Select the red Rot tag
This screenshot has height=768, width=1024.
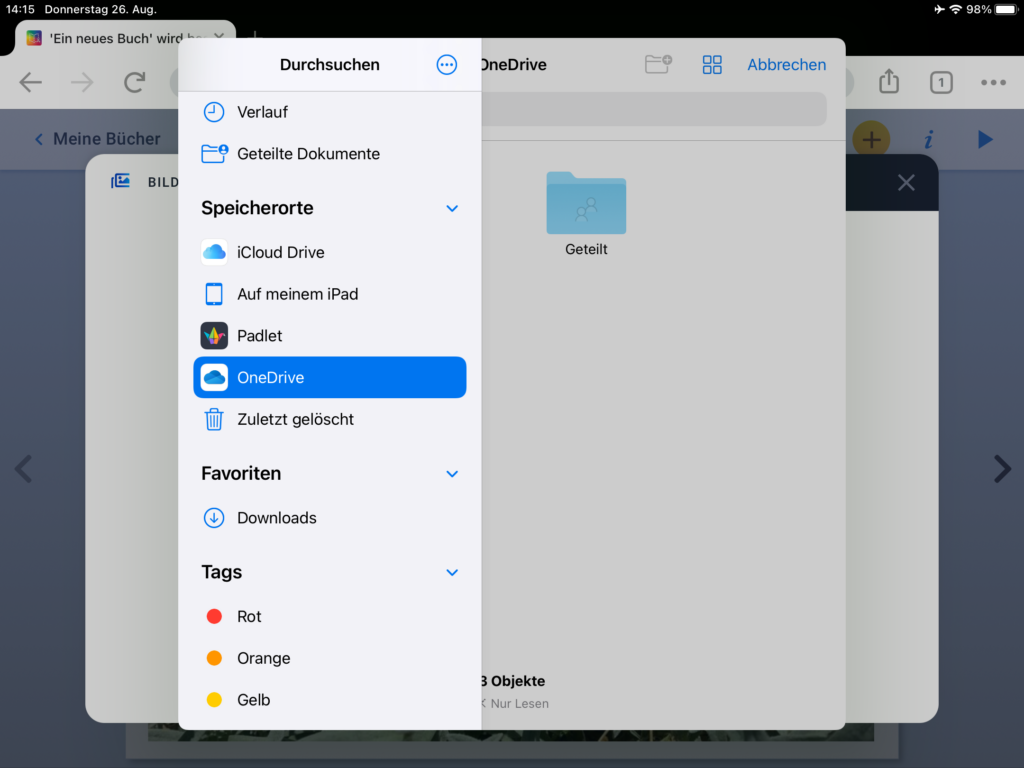point(248,617)
